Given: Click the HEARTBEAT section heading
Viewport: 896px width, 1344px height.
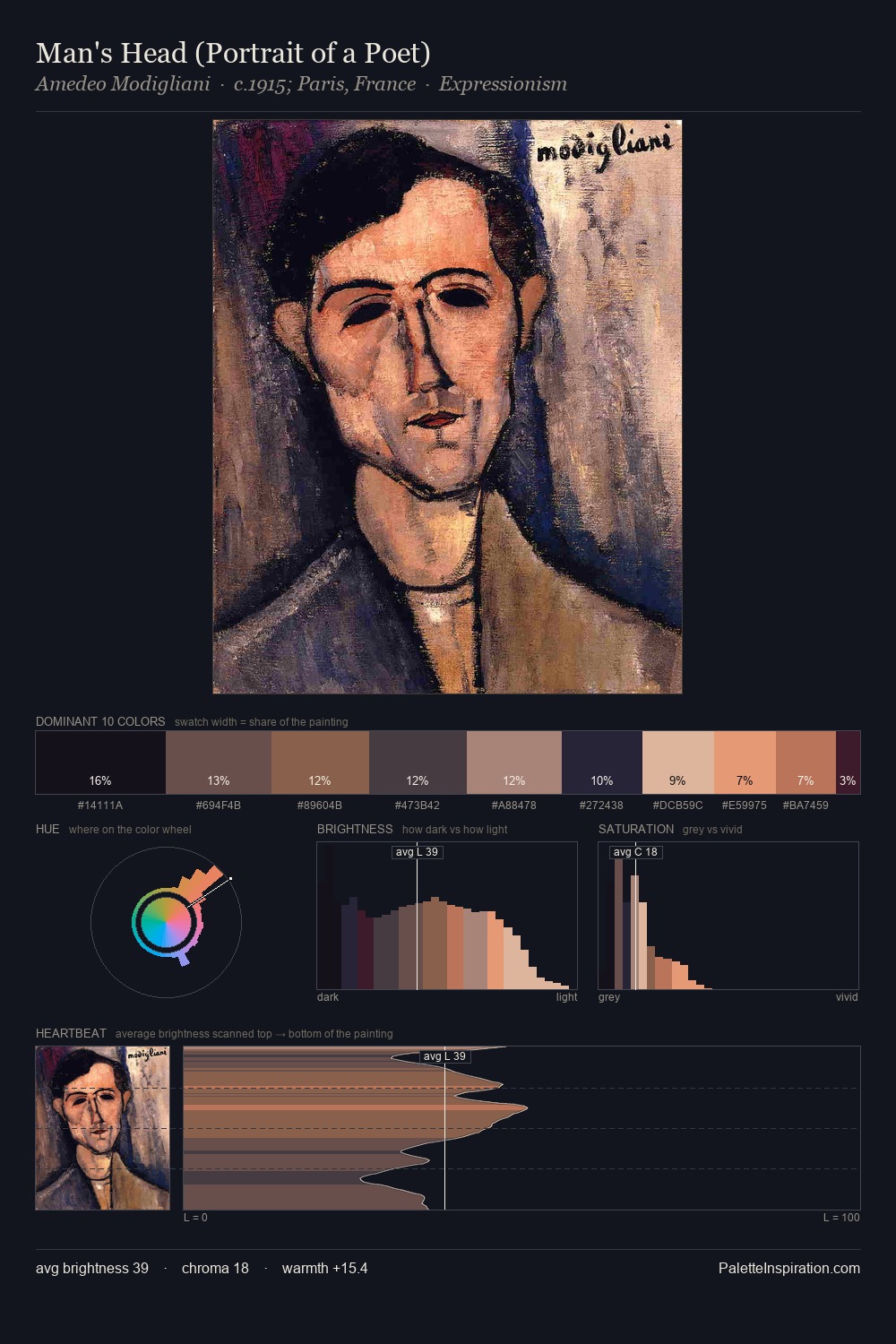Looking at the screenshot, I should point(71,1033).
